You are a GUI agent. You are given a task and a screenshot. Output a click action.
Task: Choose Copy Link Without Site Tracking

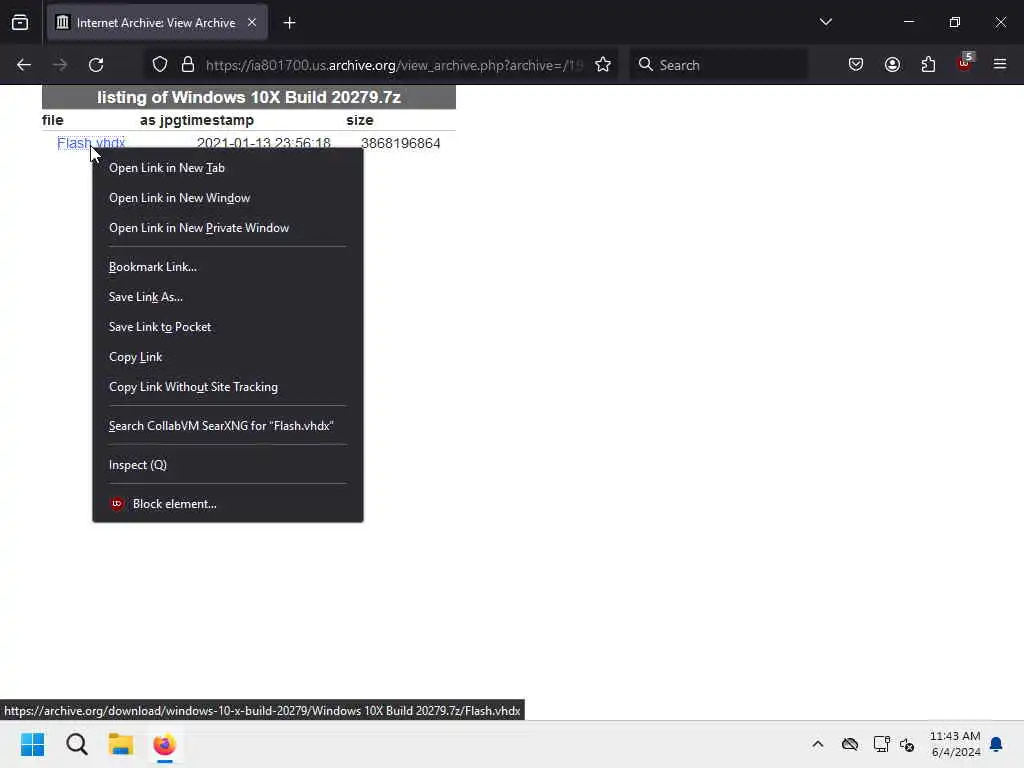point(228,387)
